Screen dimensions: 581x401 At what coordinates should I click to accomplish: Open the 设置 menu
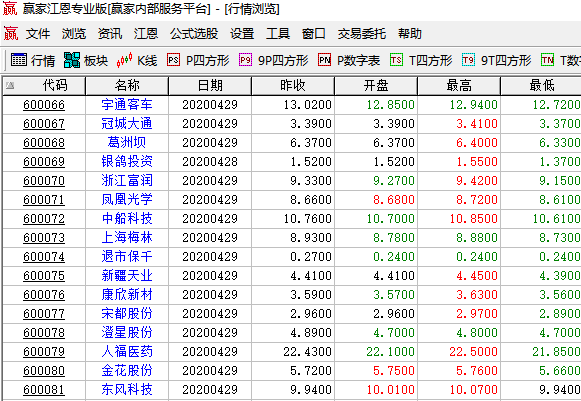point(242,34)
